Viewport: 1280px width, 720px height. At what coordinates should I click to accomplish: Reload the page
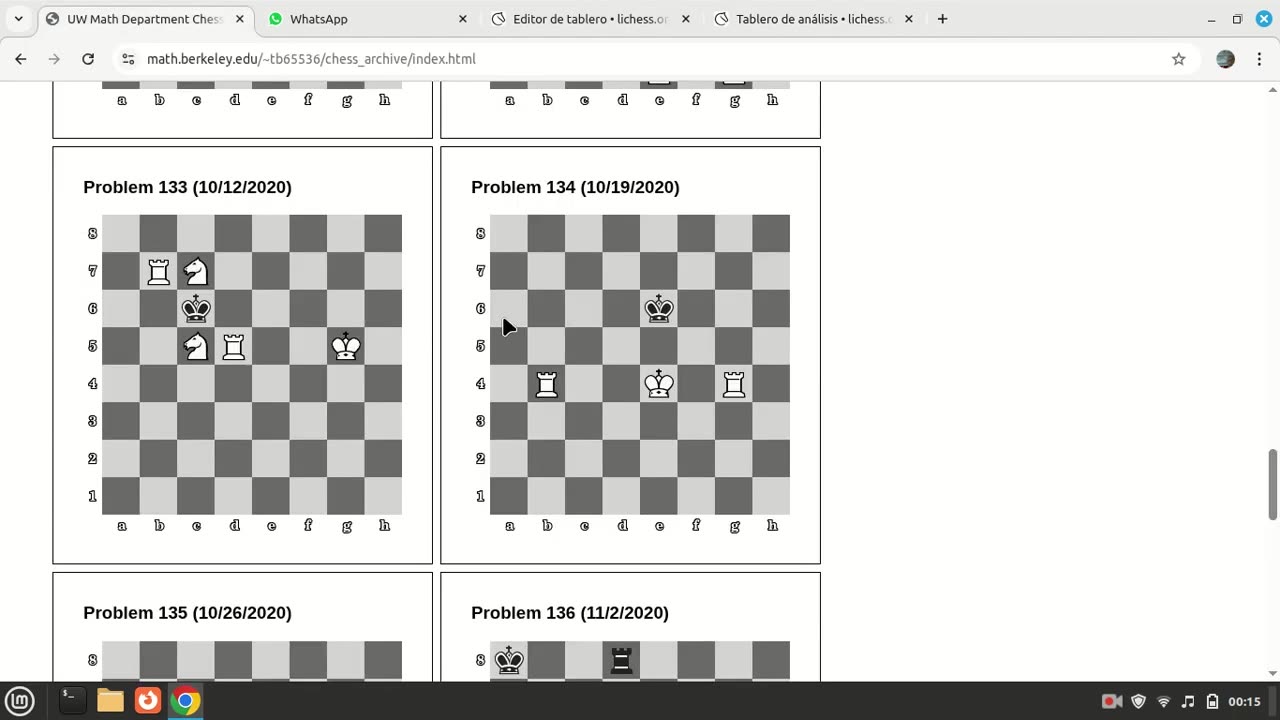tap(88, 59)
